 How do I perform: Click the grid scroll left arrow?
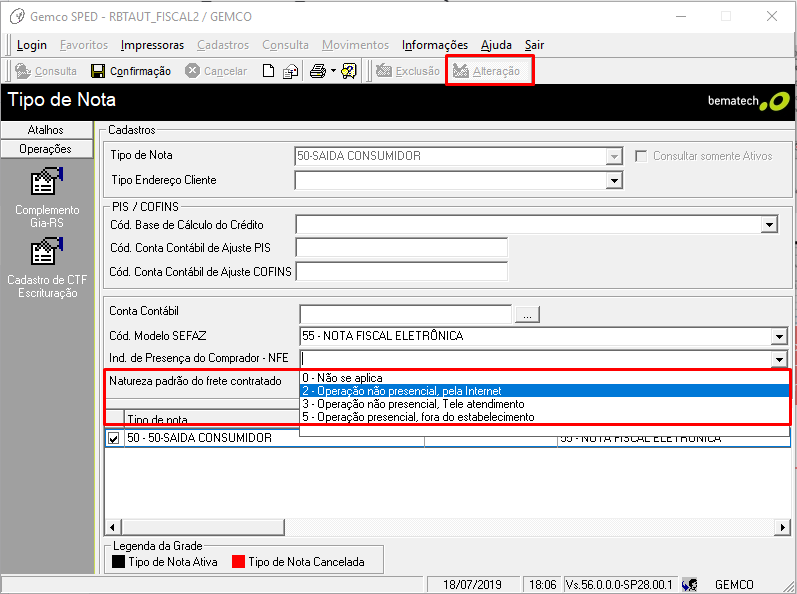(x=113, y=527)
